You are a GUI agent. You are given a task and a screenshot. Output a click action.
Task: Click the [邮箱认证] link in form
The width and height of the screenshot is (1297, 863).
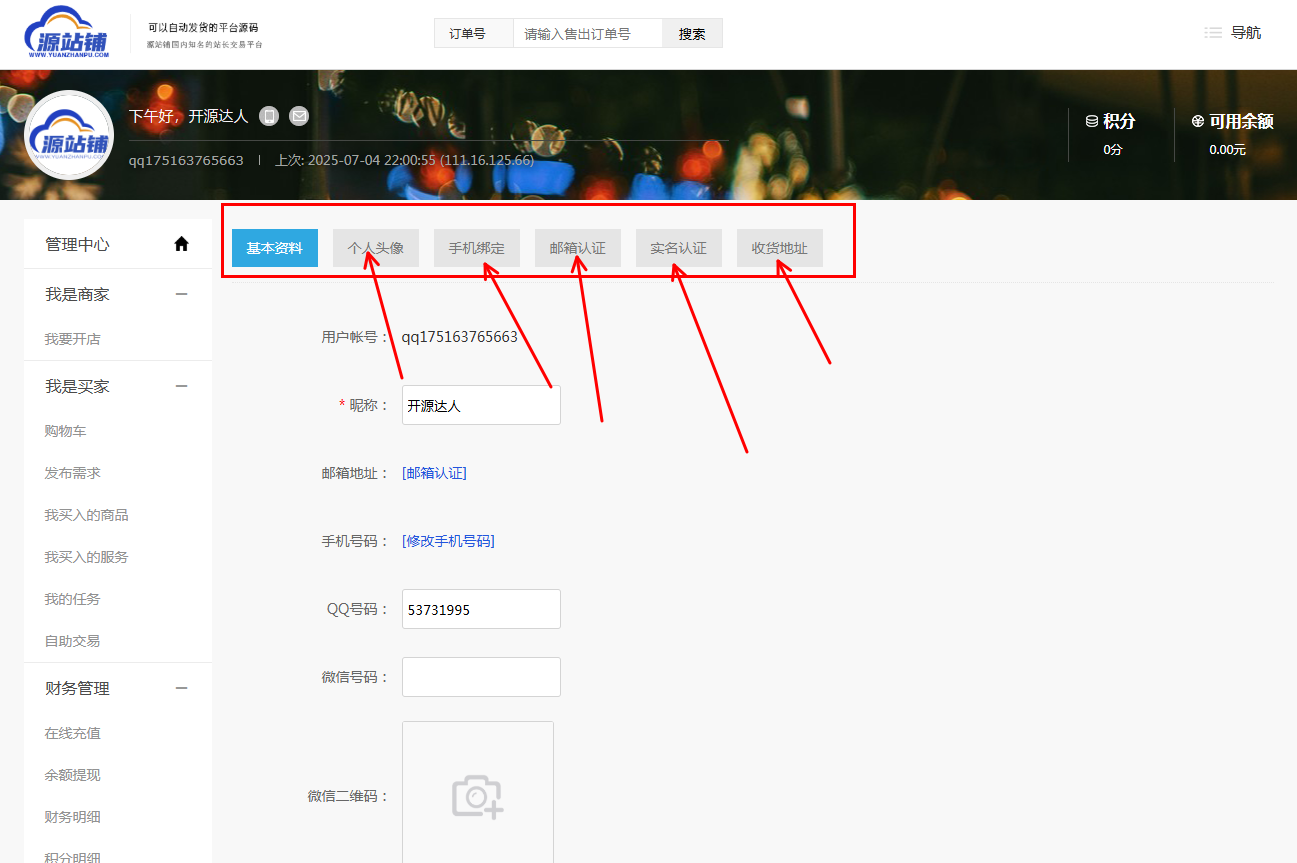(x=434, y=473)
